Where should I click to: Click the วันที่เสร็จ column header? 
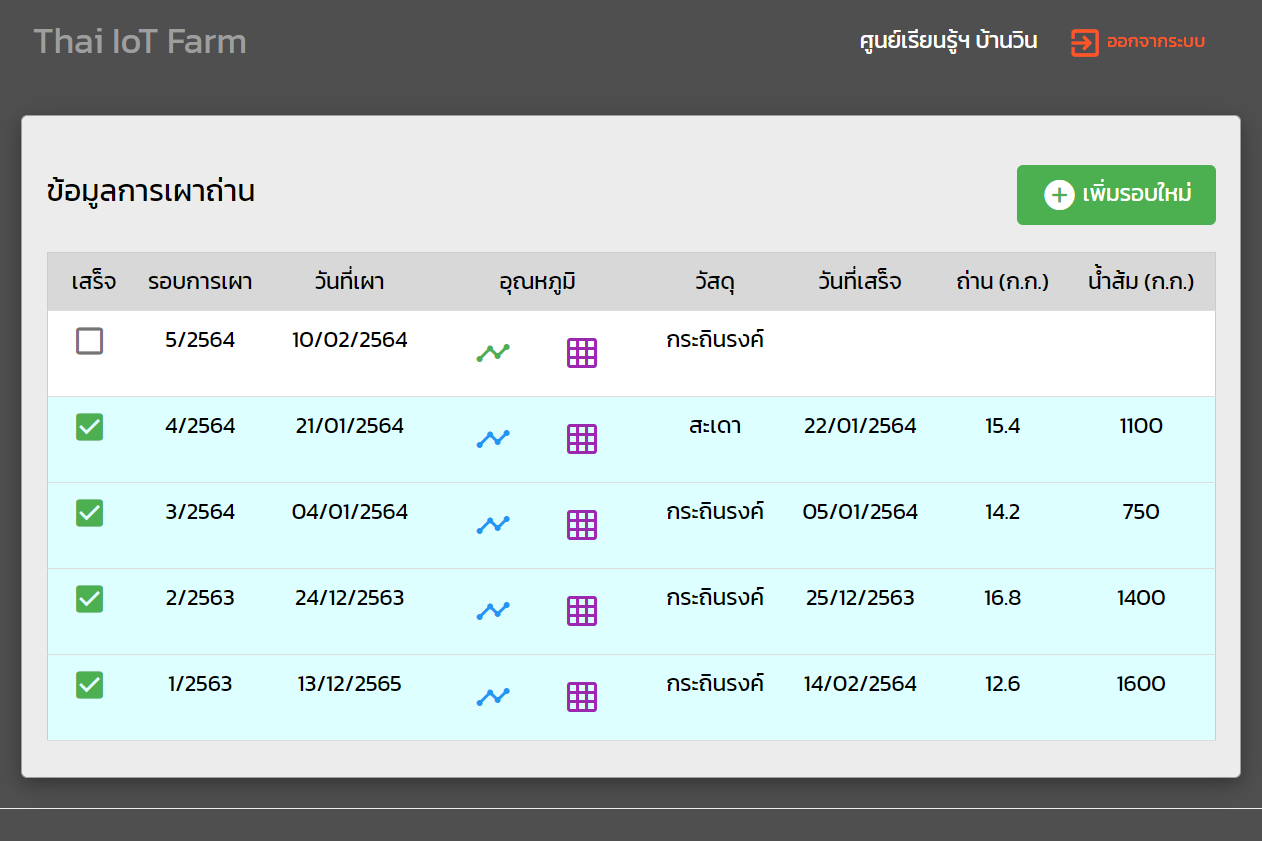click(x=860, y=282)
